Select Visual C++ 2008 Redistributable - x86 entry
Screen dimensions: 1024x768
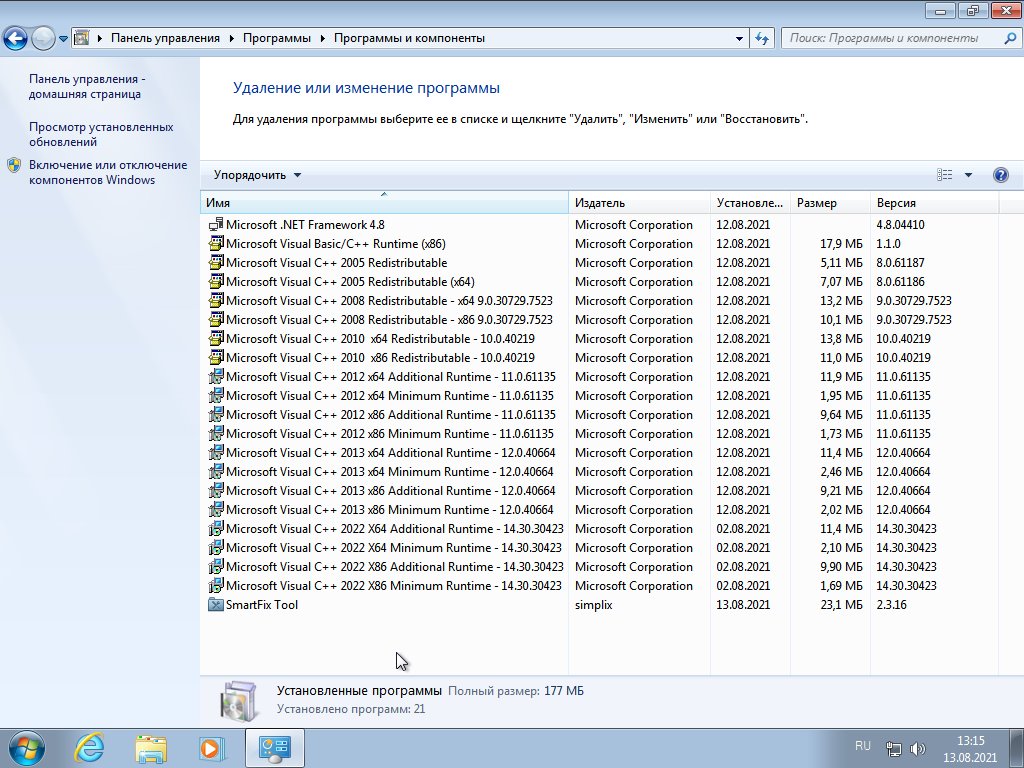tap(389, 319)
